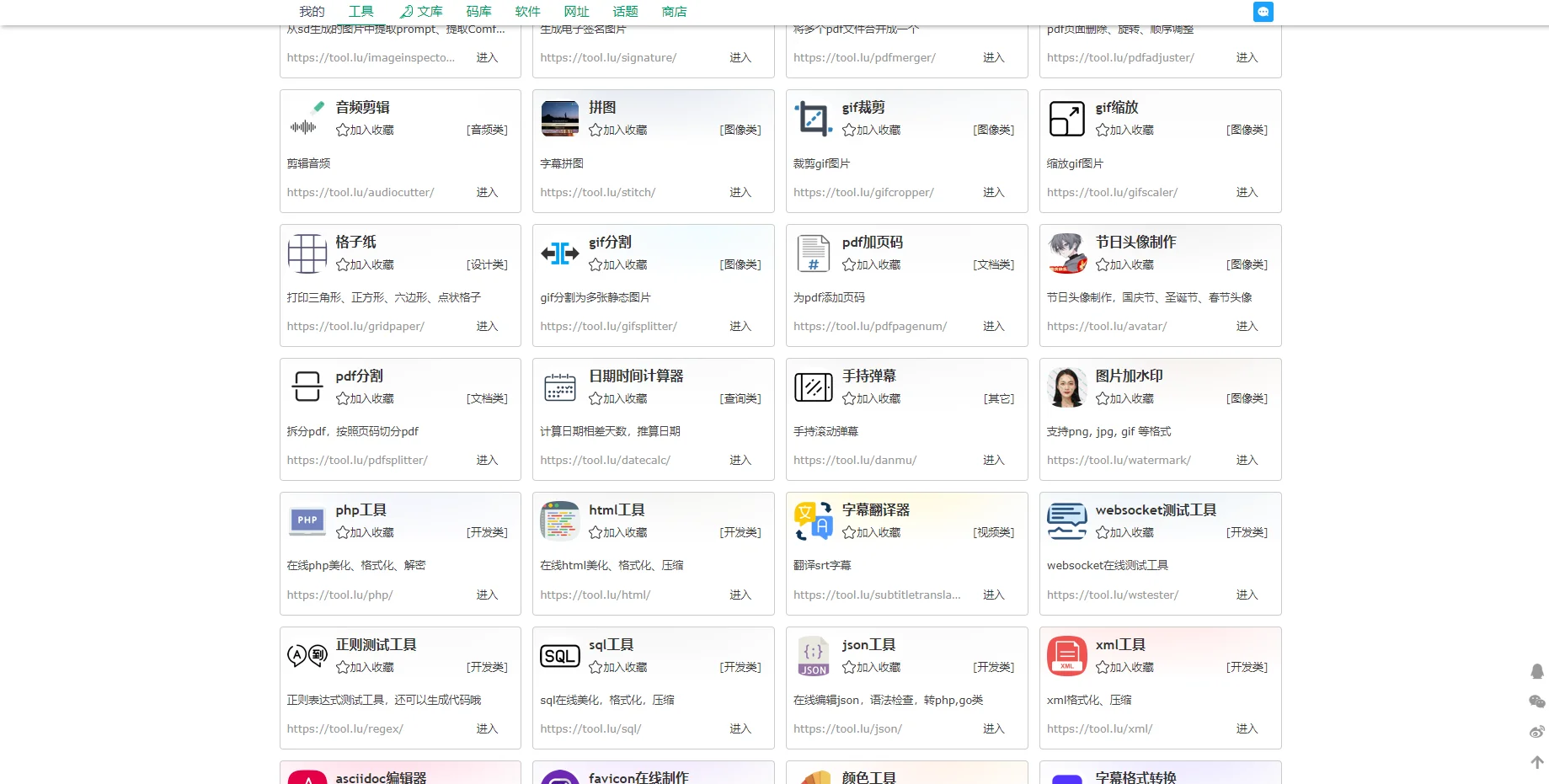Open the json工具 icon
This screenshot has width=1549, height=784.
(814, 656)
